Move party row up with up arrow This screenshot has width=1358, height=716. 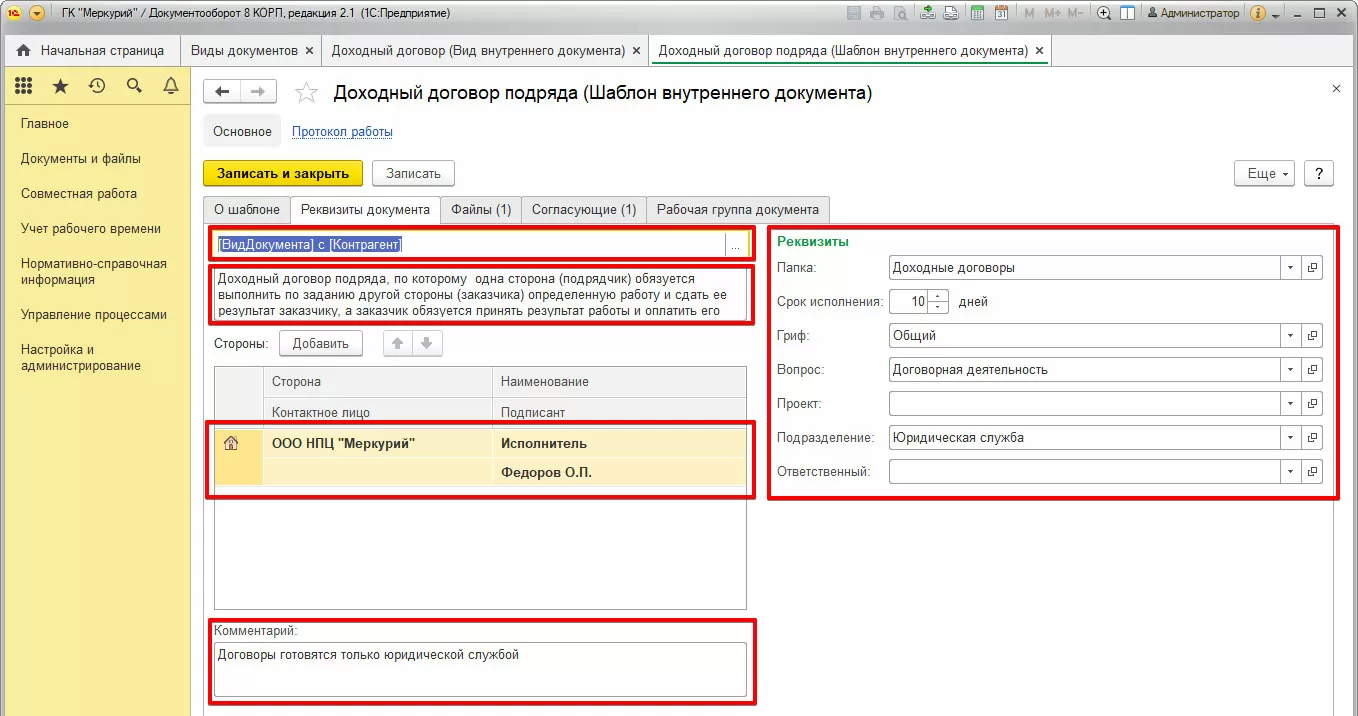point(397,343)
